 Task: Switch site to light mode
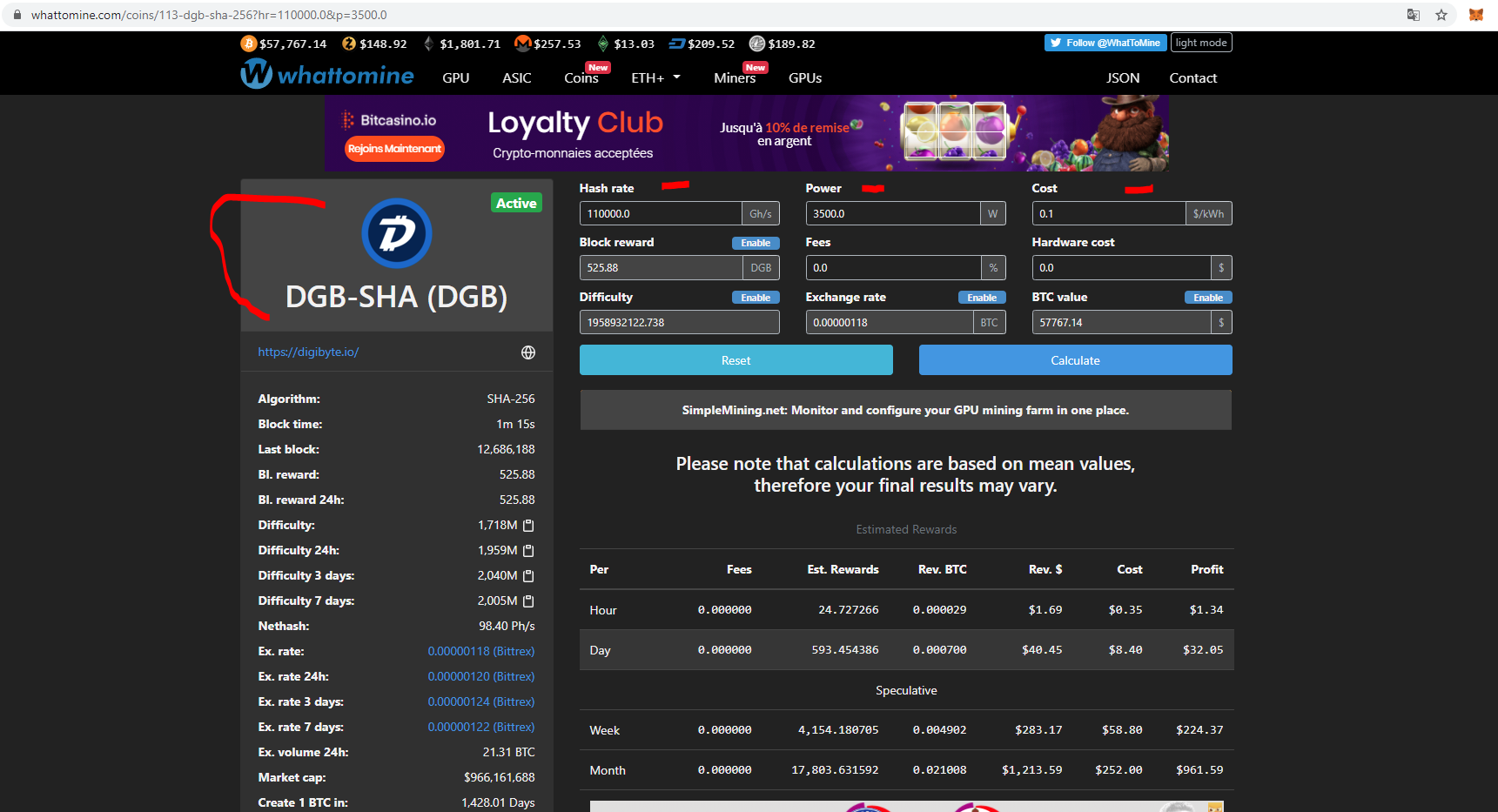click(x=1201, y=43)
